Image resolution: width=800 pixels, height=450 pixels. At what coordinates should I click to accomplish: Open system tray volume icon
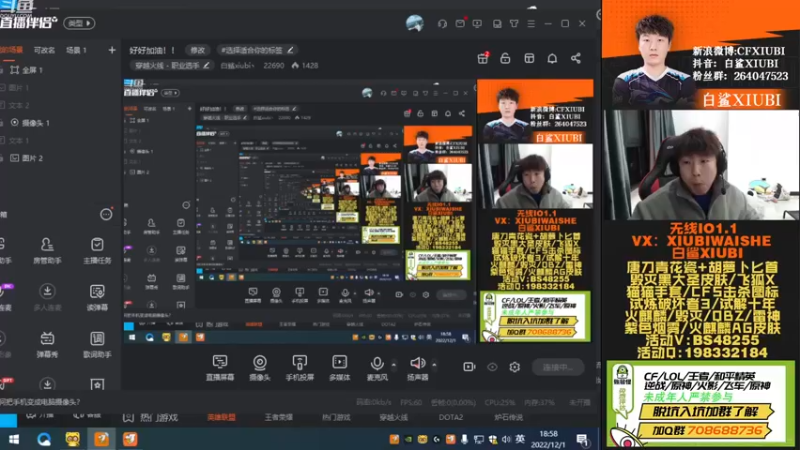click(506, 439)
